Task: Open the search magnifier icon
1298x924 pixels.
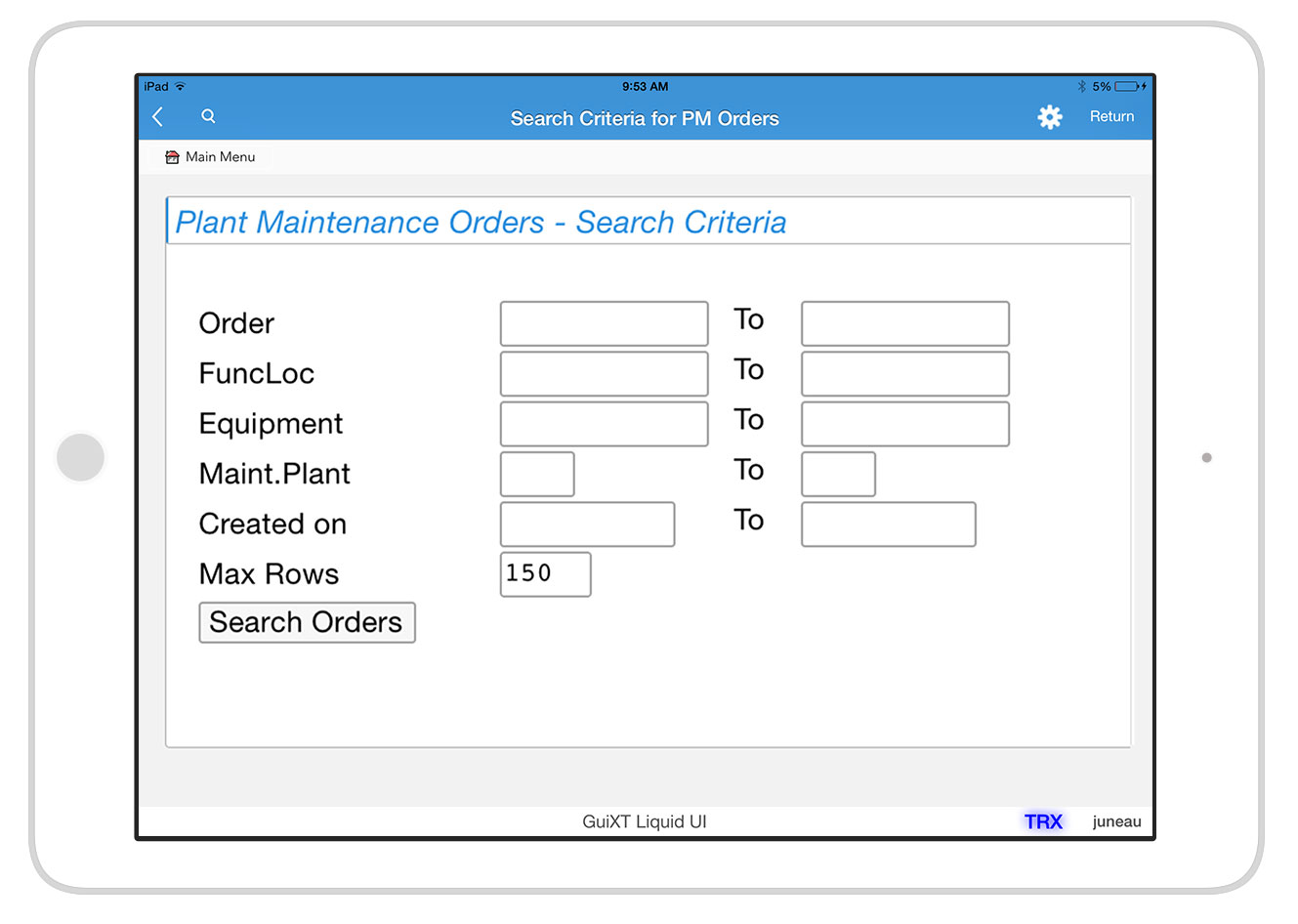Action: pyautogui.click(x=208, y=116)
